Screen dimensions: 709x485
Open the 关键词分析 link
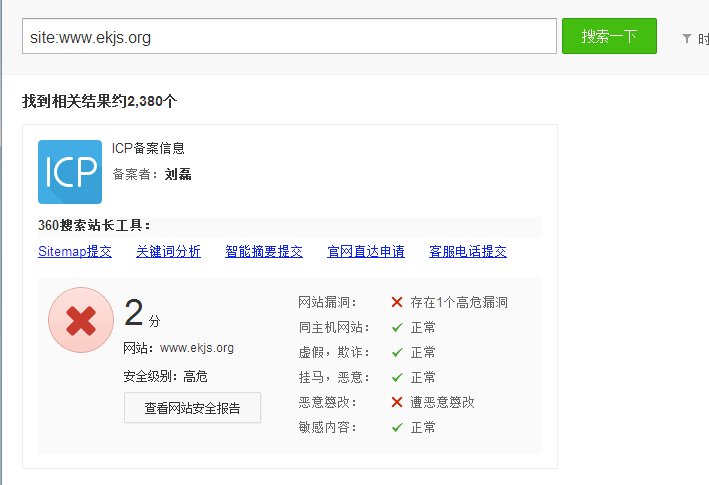pos(168,251)
